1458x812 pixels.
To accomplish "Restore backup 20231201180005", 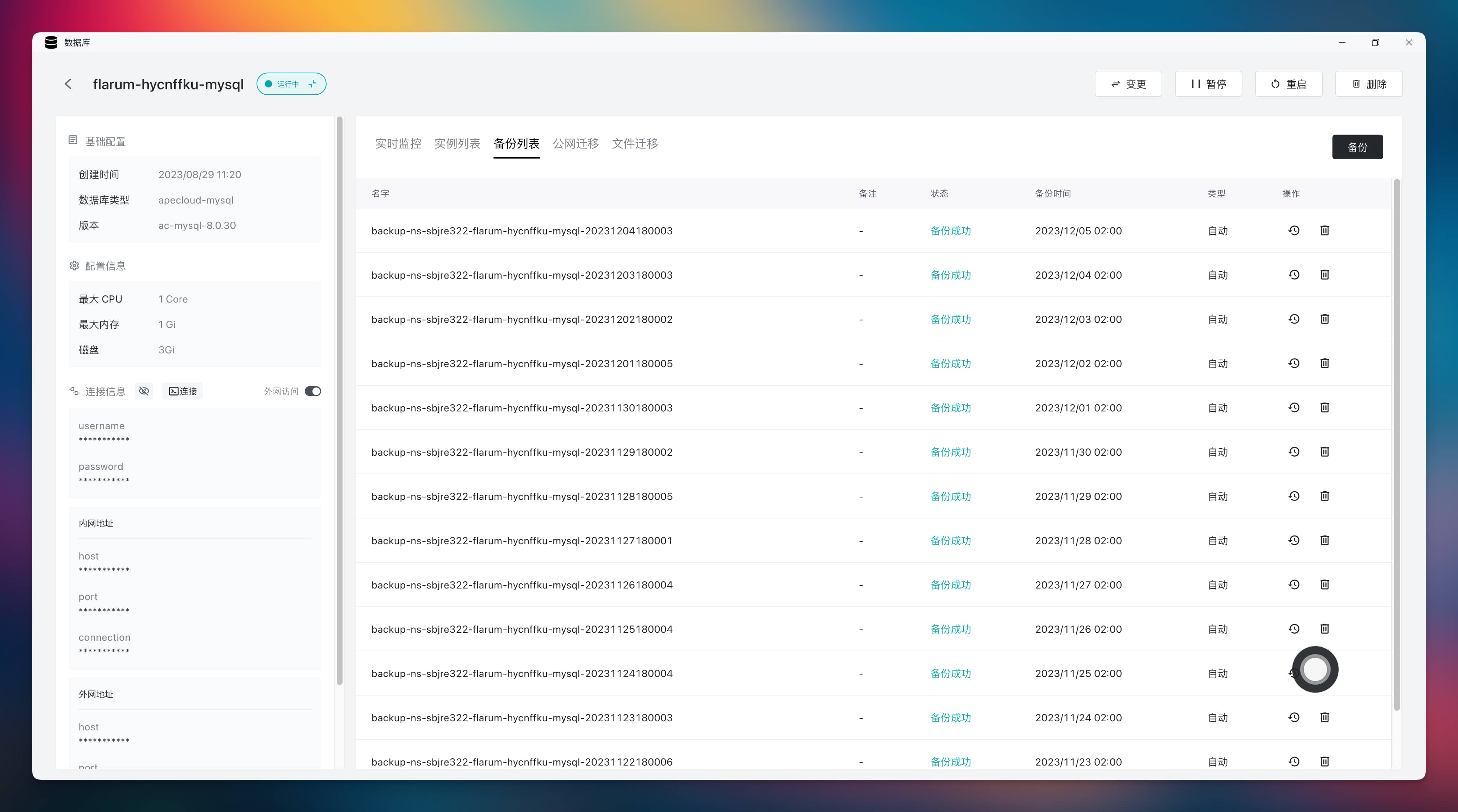I will (x=1294, y=363).
